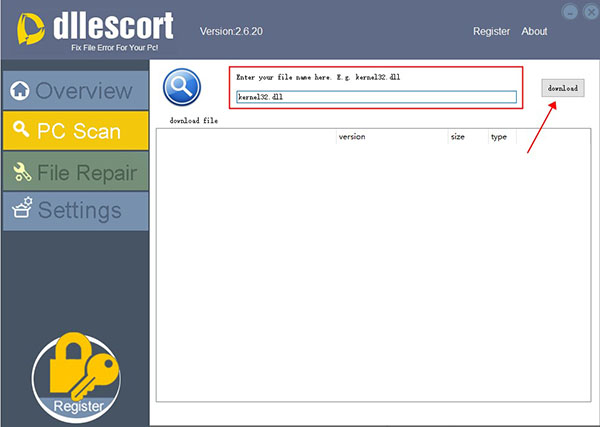Click the house icon beside Overview
600x427 pixels.
pyautogui.click(x=19, y=91)
